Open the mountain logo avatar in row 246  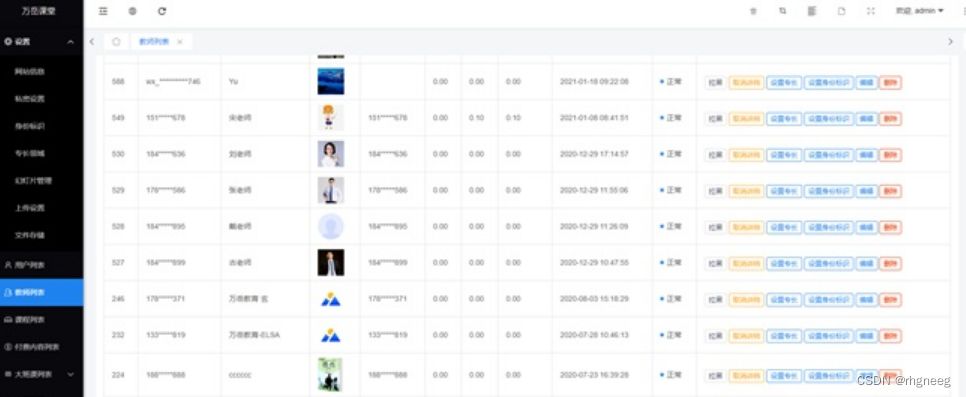(x=331, y=299)
